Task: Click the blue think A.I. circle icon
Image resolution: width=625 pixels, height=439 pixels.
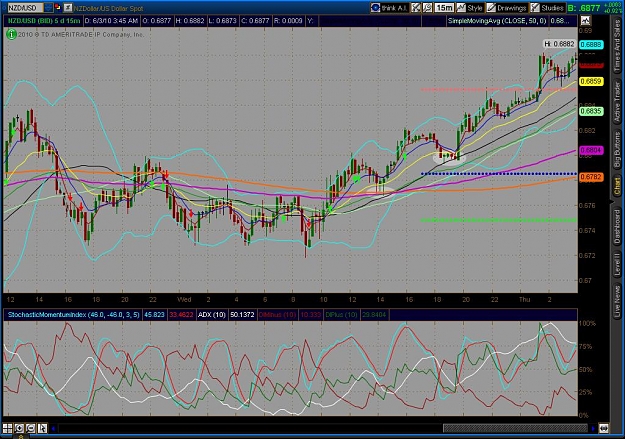Action: [x=375, y=8]
